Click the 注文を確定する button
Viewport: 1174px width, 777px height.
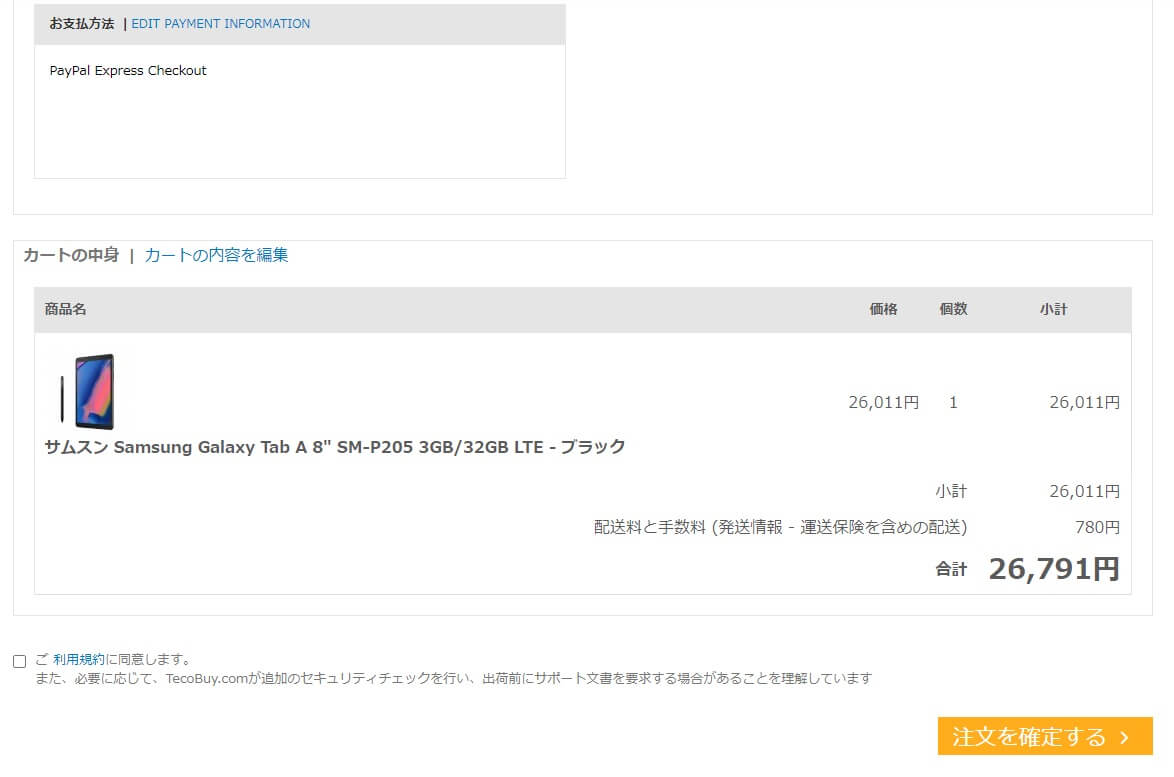coord(1044,737)
